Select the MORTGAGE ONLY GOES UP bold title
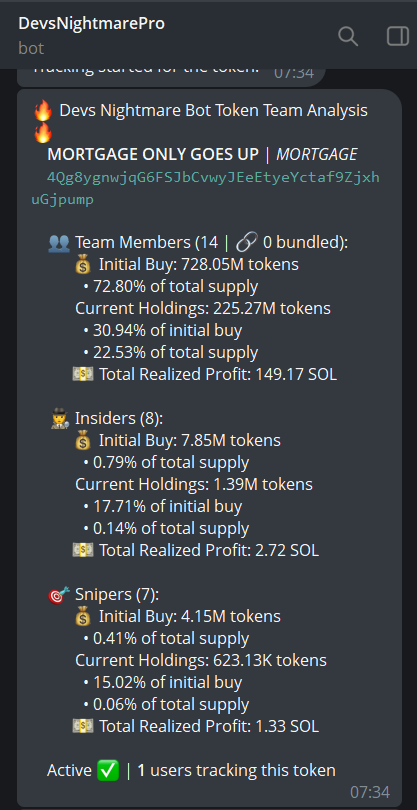Viewport: 417px width, 810px height. click(x=153, y=154)
